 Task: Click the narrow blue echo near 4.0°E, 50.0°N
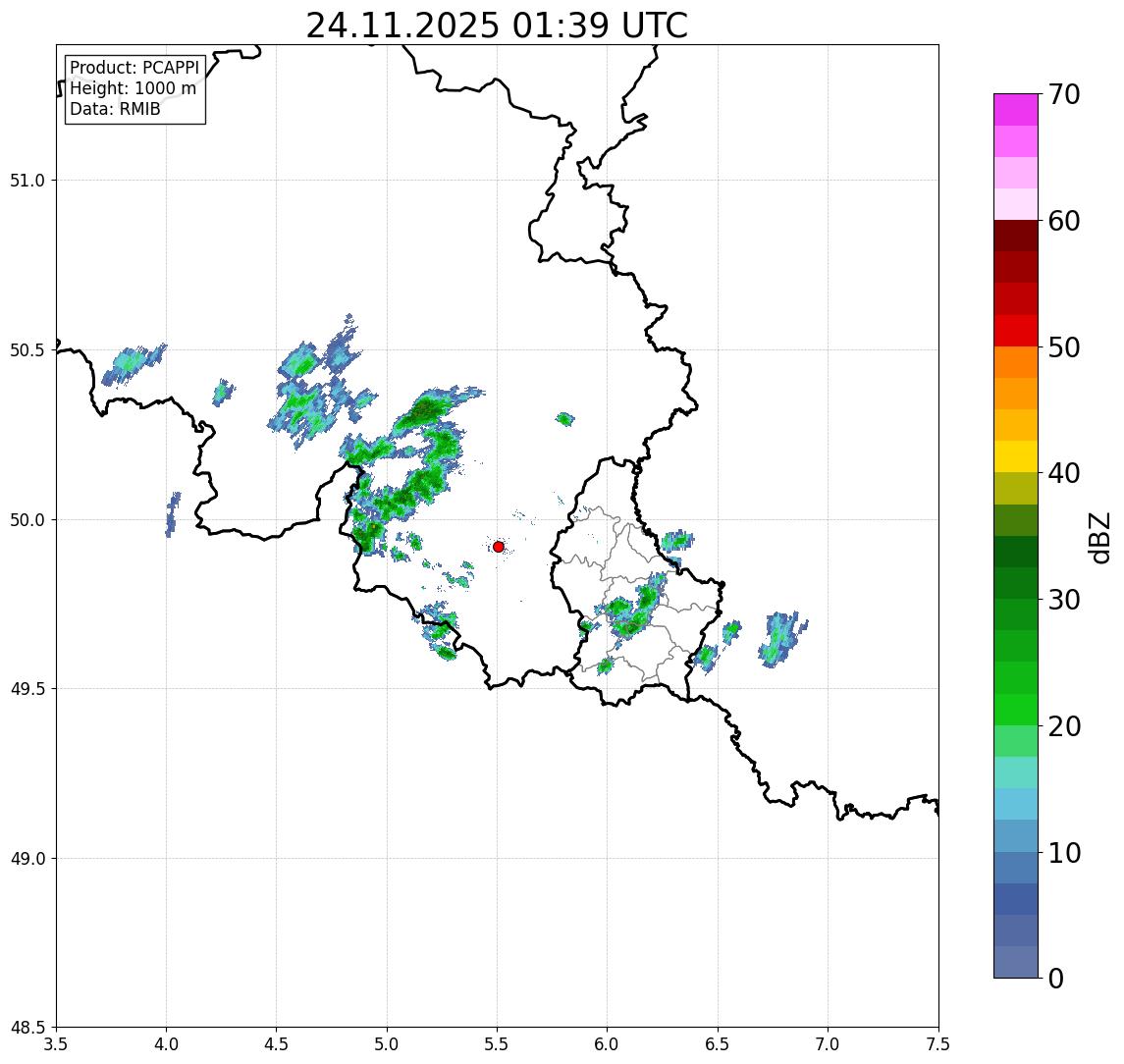(172, 514)
